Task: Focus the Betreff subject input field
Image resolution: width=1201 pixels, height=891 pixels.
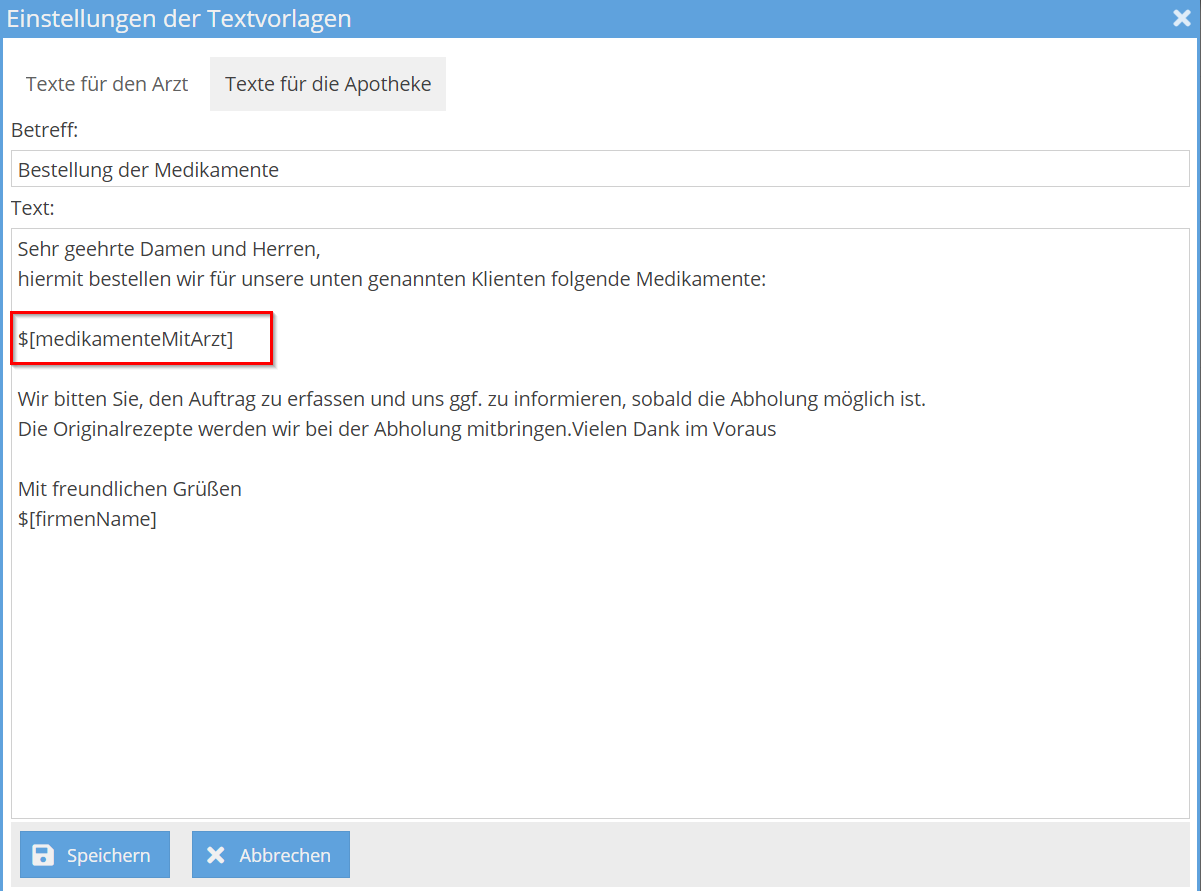Action: [600, 170]
